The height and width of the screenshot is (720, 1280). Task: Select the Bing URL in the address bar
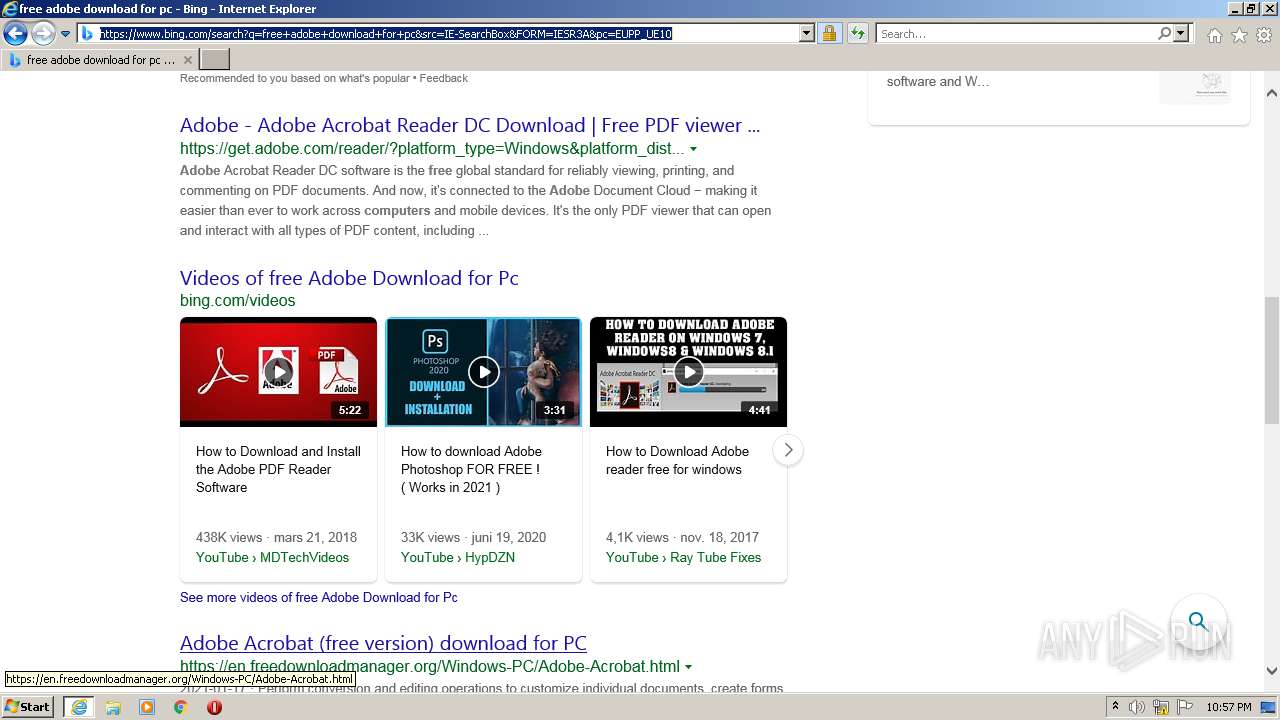pos(385,33)
